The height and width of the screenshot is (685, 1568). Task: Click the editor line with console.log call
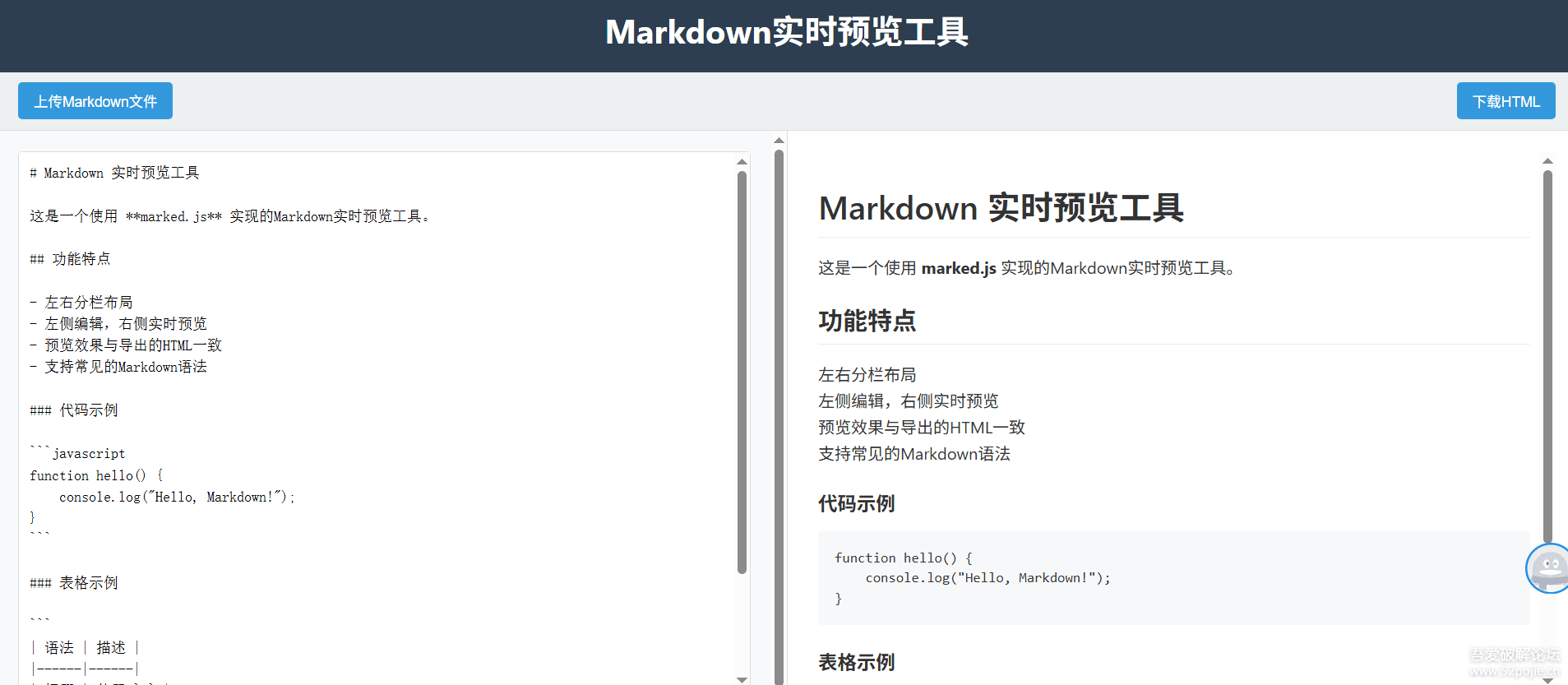pyautogui.click(x=177, y=497)
